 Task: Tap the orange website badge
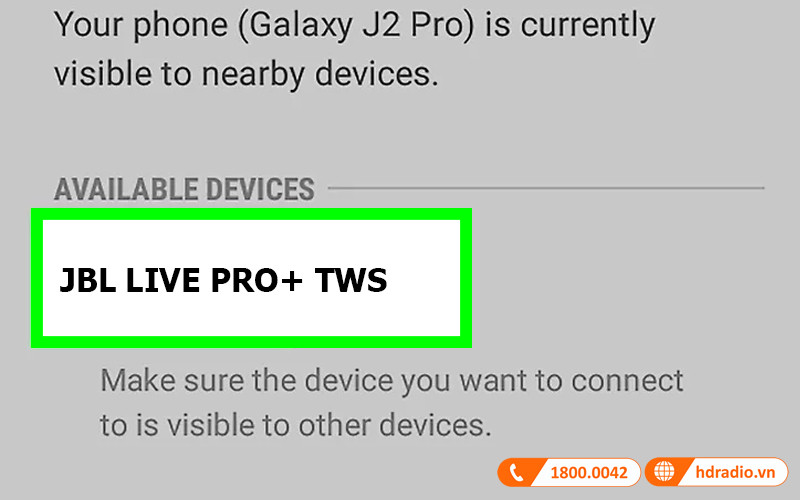[717, 472]
